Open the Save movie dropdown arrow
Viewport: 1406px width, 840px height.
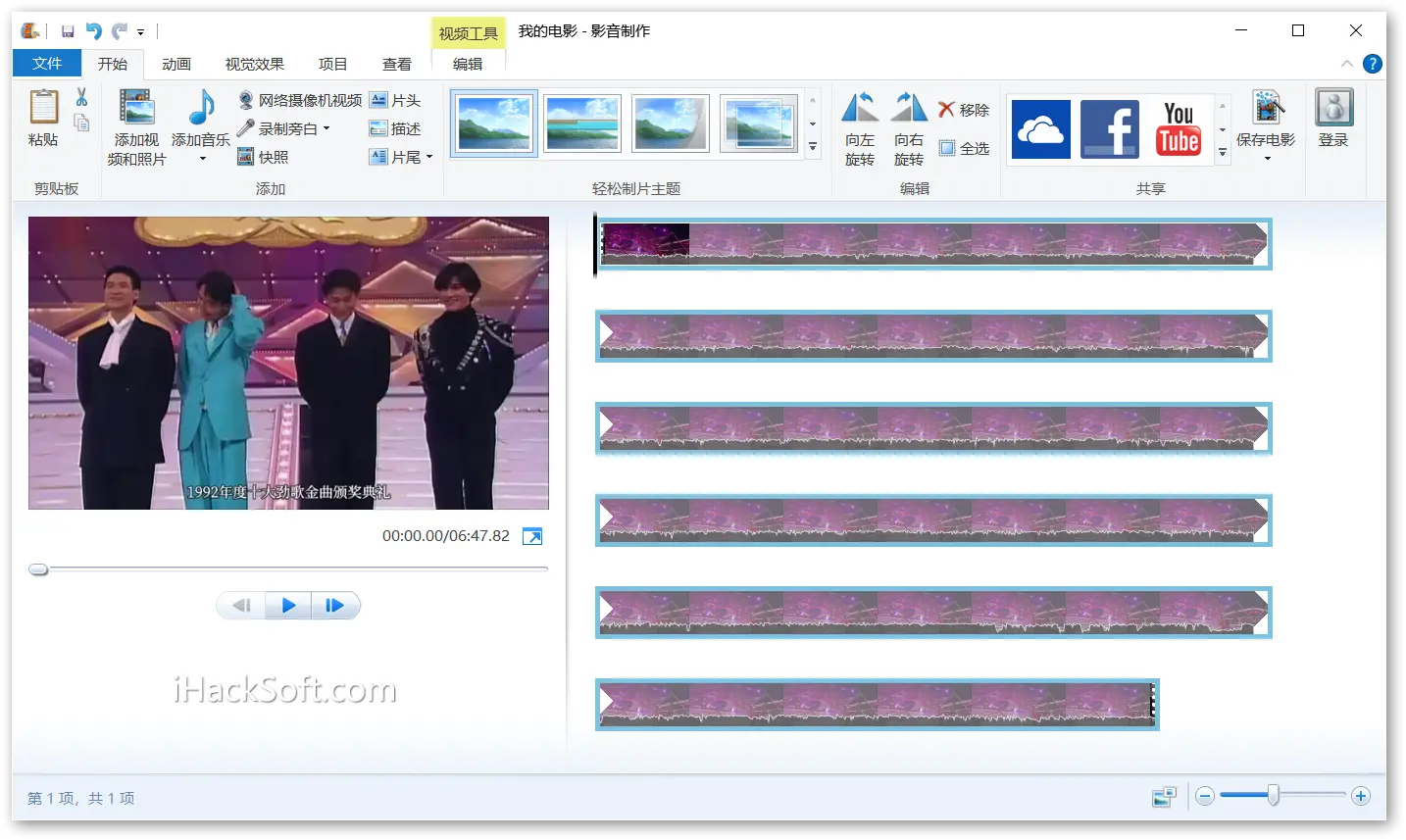coord(1267,159)
